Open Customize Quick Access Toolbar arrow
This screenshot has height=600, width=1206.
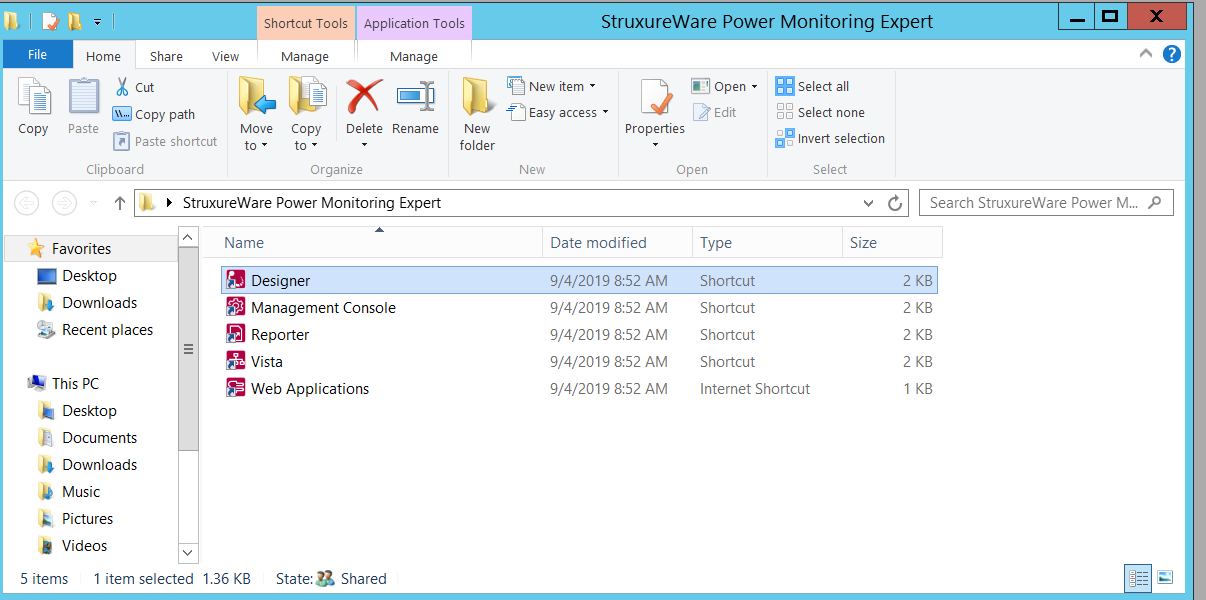(x=97, y=21)
